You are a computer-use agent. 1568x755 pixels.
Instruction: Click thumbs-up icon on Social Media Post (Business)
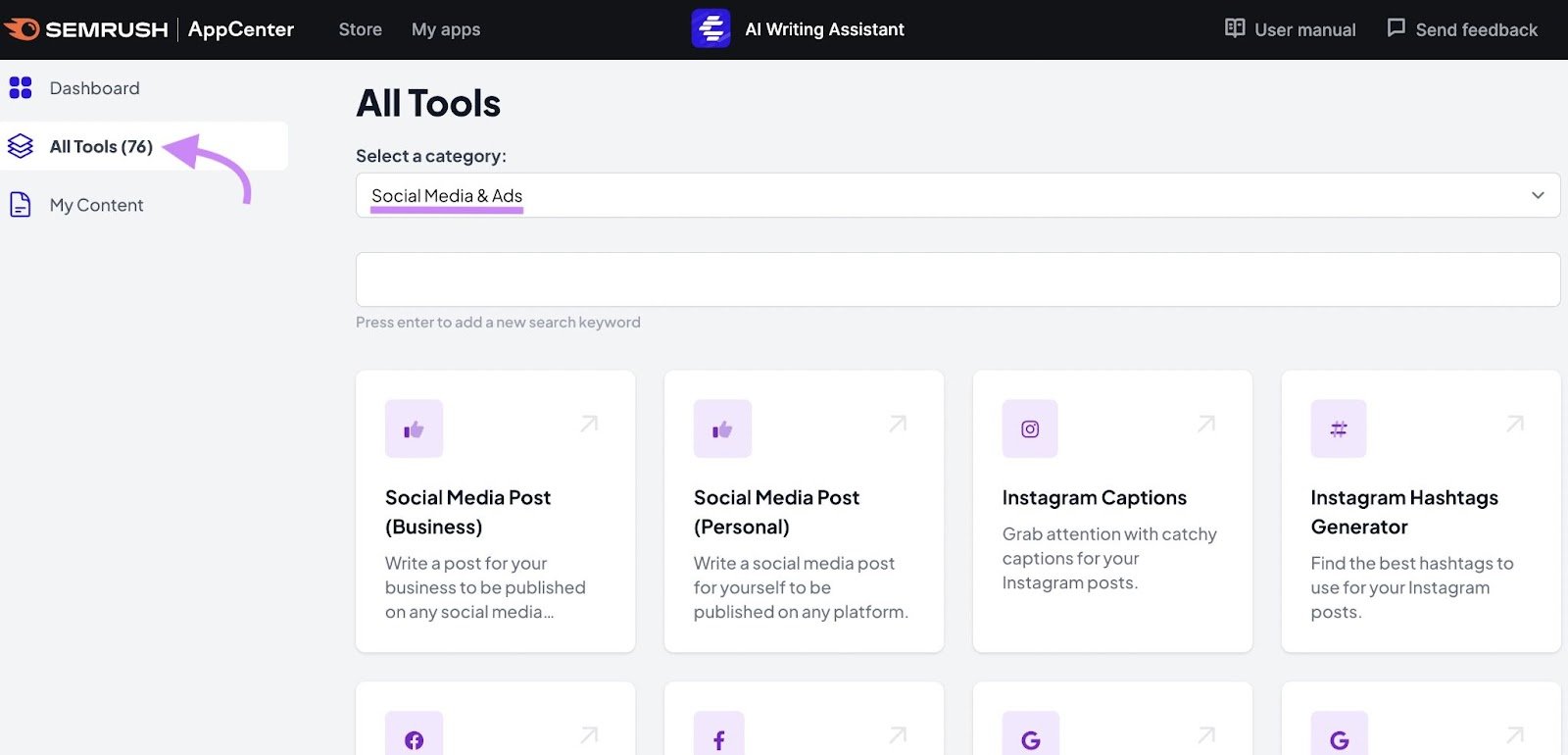414,428
